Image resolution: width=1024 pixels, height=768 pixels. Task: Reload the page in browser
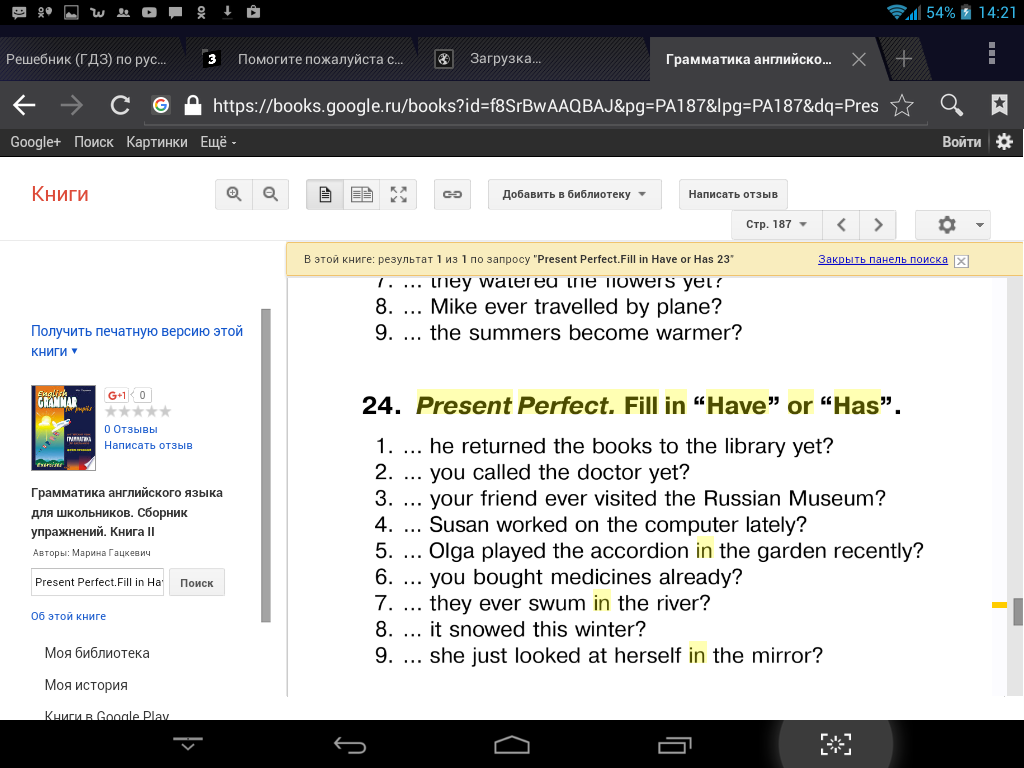pos(120,106)
